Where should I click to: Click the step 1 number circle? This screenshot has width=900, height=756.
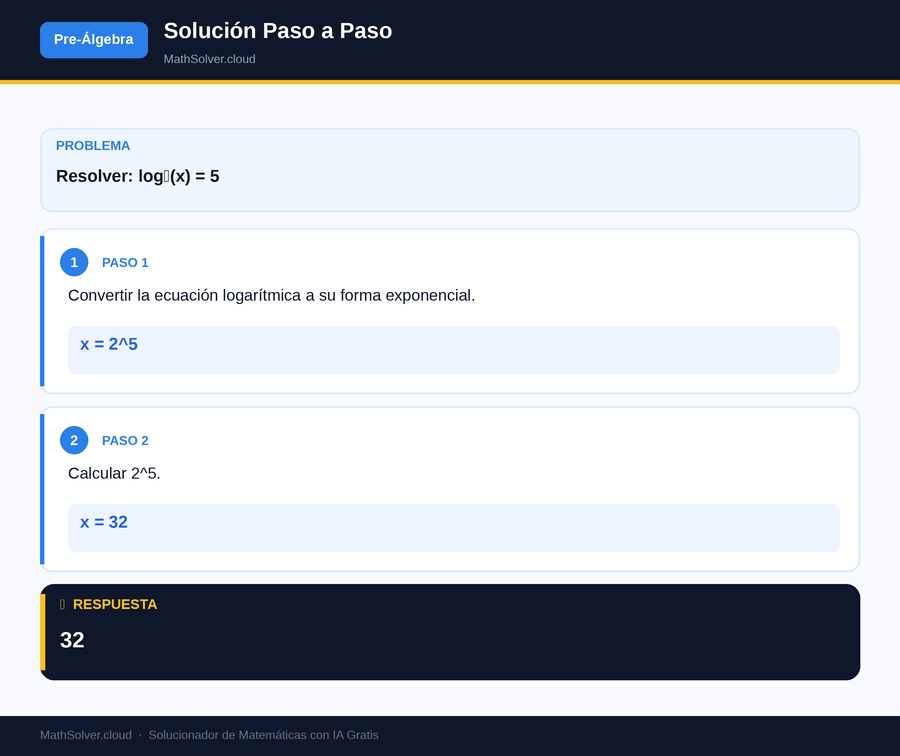[74, 262]
